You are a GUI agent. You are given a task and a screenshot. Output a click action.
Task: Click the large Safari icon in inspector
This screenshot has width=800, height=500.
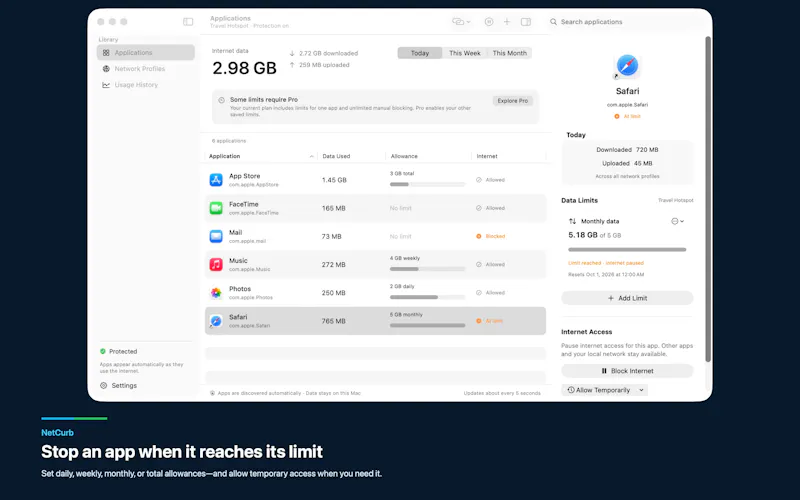point(627,66)
